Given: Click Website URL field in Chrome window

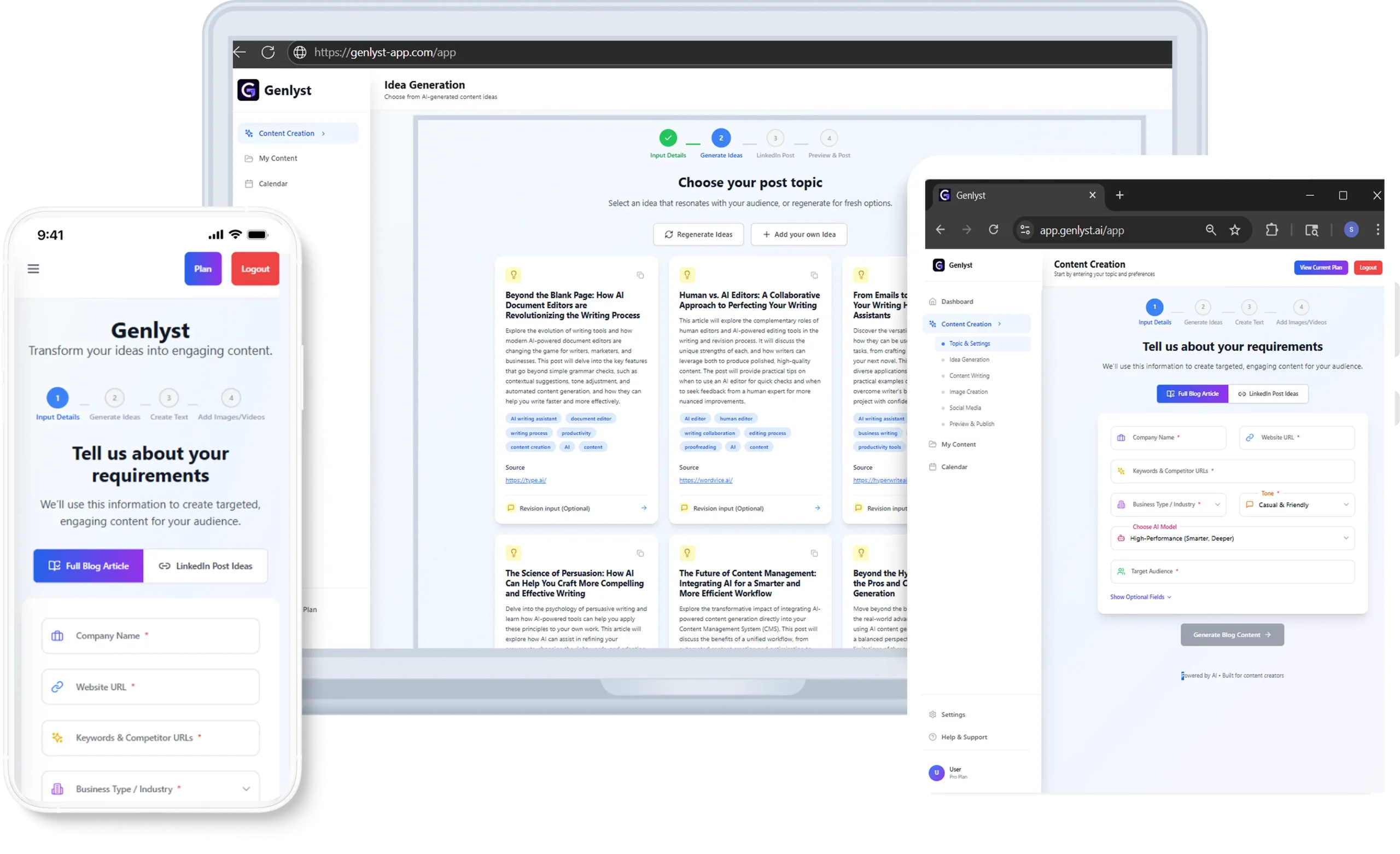Looking at the screenshot, I should tap(1297, 438).
